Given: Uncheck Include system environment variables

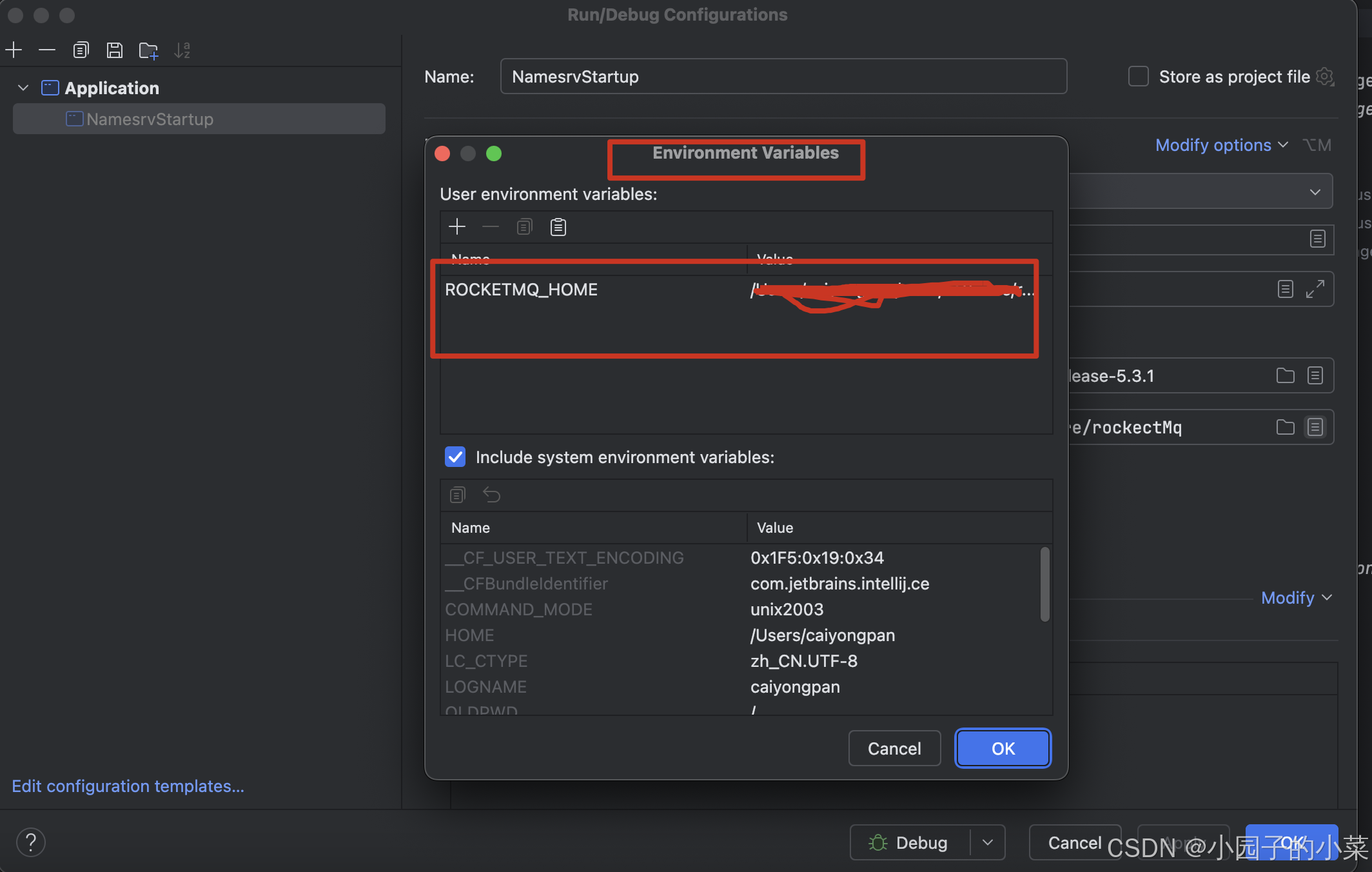Looking at the screenshot, I should [x=455, y=457].
